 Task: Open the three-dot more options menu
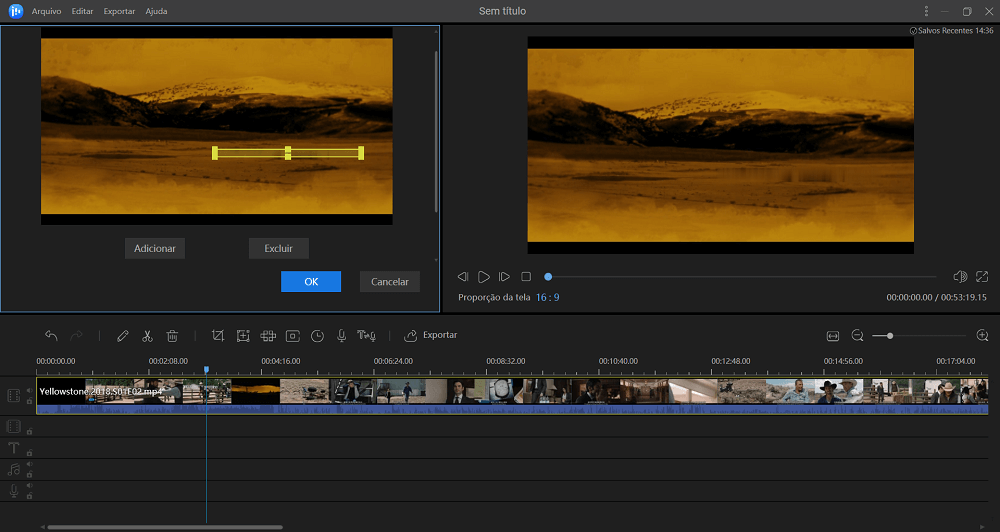coord(926,11)
